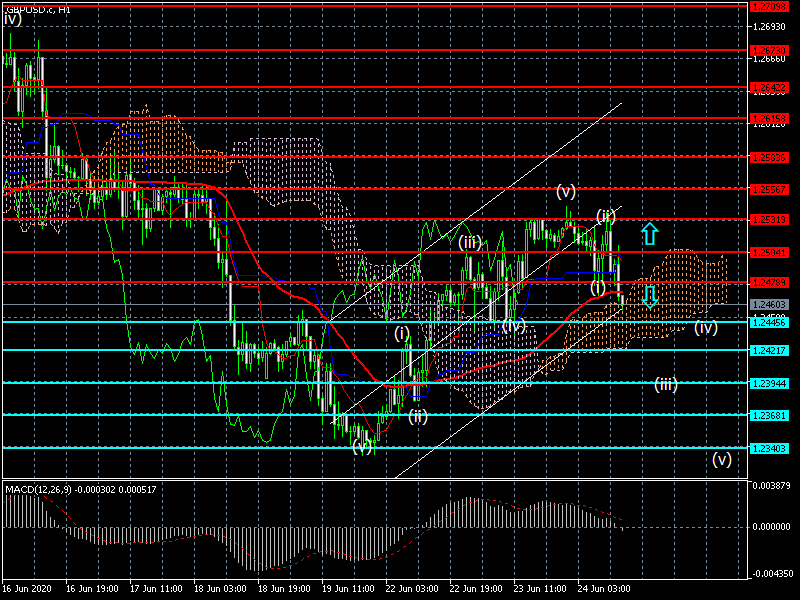
Task: Select the projected (v) label near 1.23403
Action: tap(721, 459)
